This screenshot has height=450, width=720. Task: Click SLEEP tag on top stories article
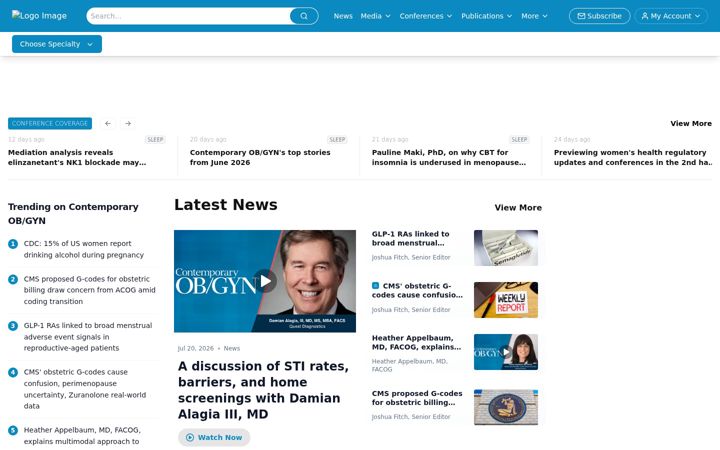pos(337,140)
